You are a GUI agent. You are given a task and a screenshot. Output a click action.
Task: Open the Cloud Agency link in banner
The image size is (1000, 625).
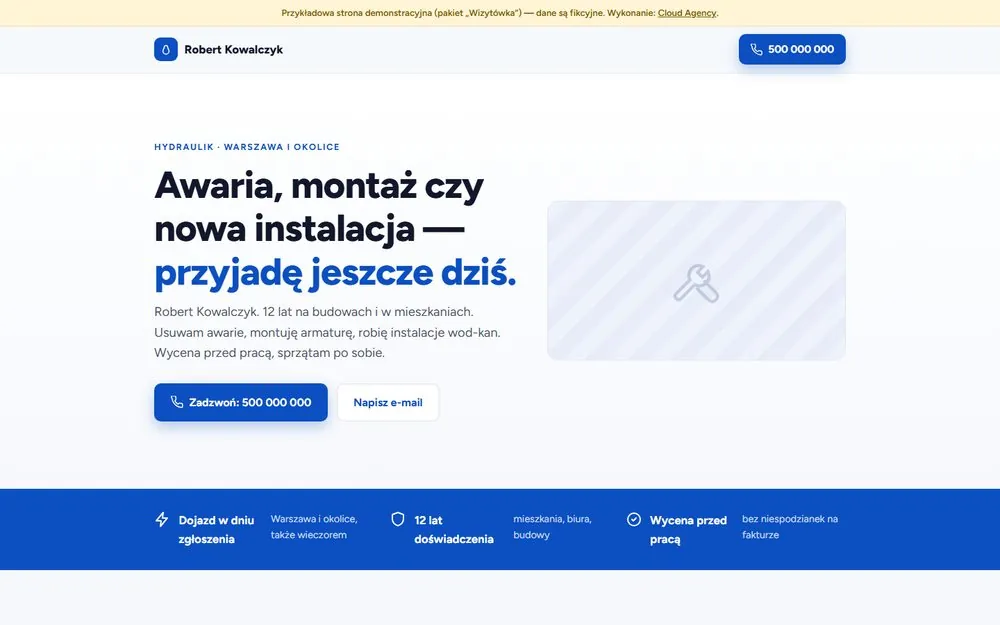coord(687,13)
